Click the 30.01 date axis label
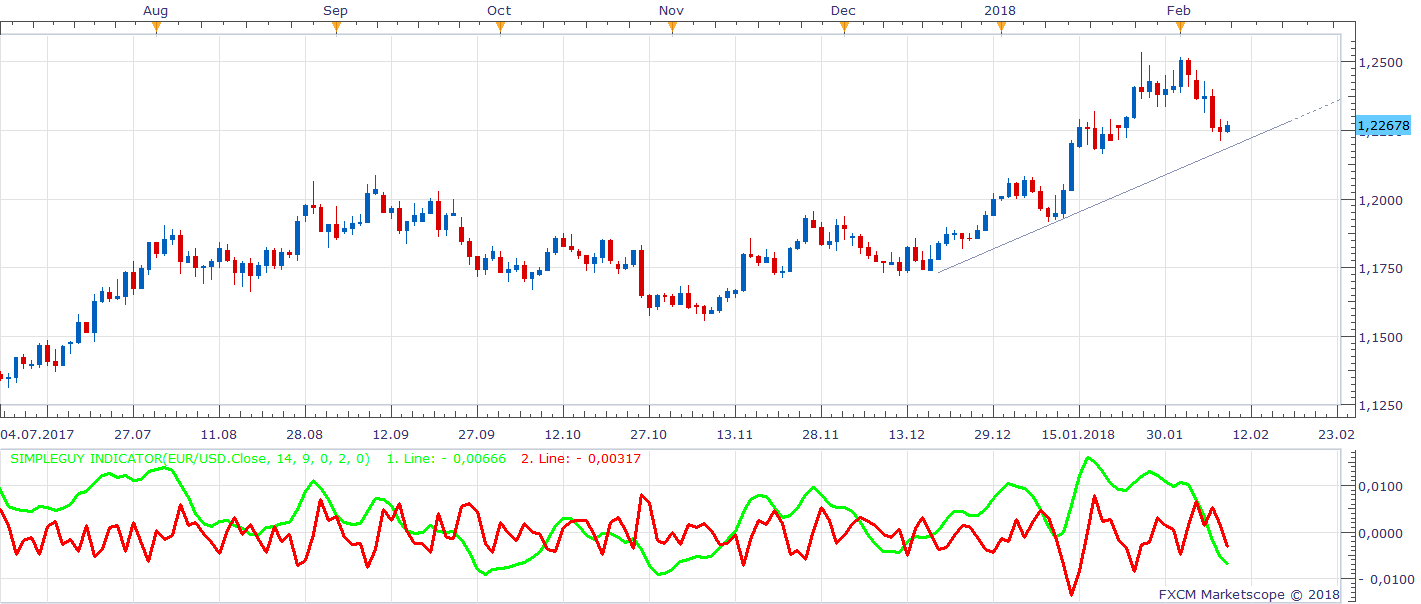The image size is (1421, 604). pos(1164,435)
